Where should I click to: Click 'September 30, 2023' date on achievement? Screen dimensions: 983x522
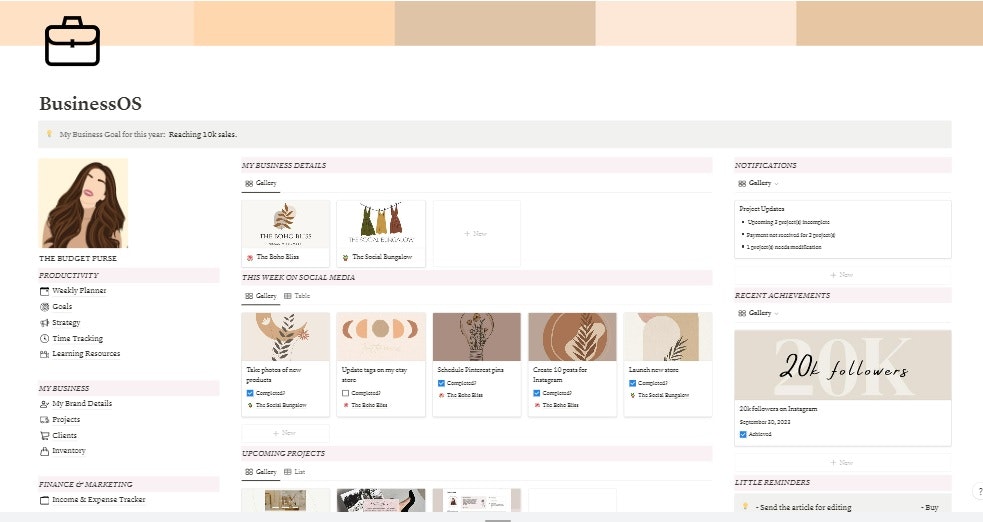765,422
